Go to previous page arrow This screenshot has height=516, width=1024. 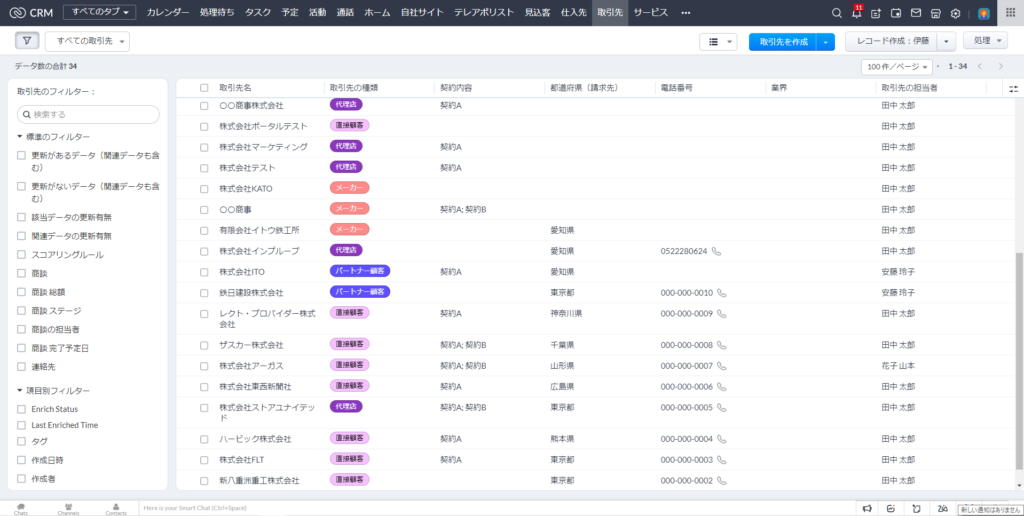pos(982,67)
